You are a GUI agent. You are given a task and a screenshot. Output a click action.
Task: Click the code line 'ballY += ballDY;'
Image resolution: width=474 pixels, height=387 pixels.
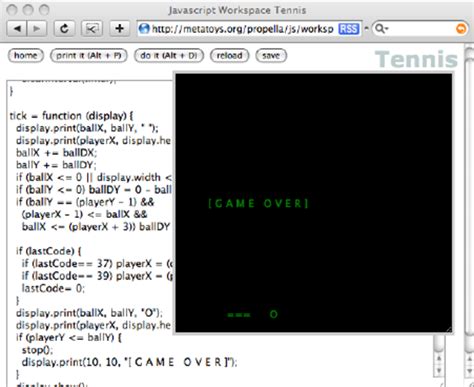[56, 165]
